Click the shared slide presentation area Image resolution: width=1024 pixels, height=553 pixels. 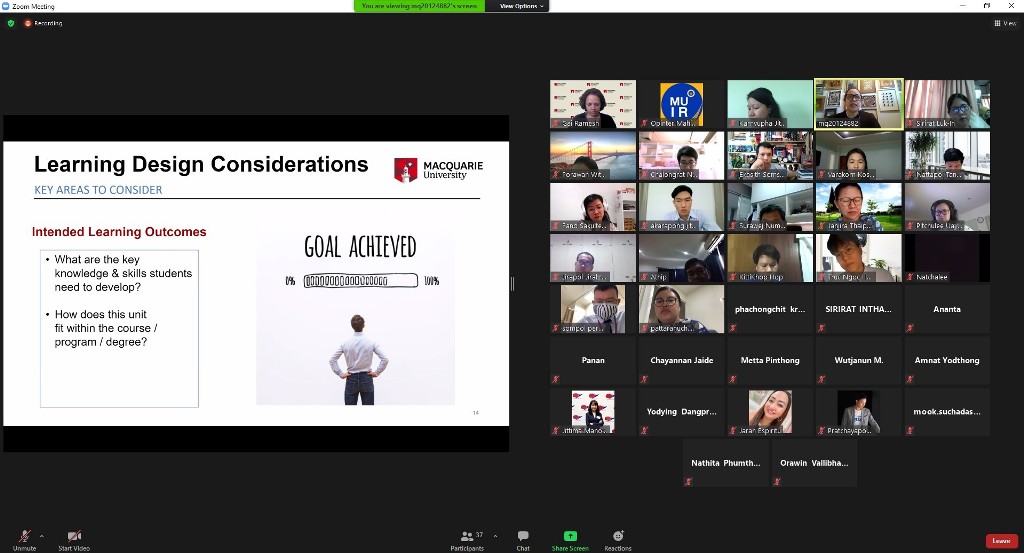[256, 284]
